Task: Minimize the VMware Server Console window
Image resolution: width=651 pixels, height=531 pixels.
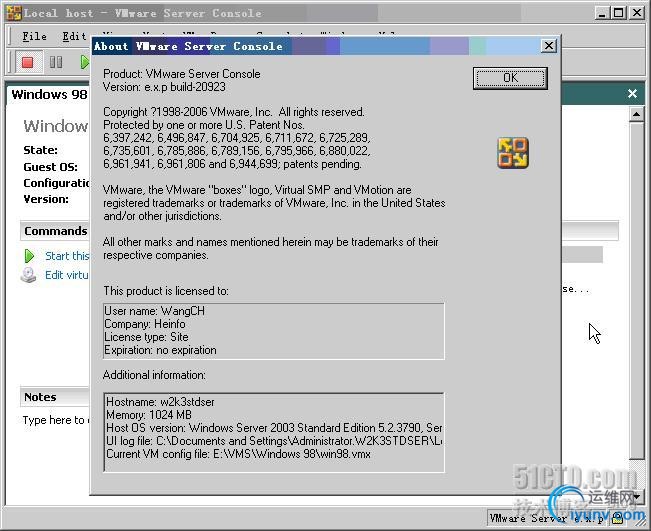Action: click(602, 13)
